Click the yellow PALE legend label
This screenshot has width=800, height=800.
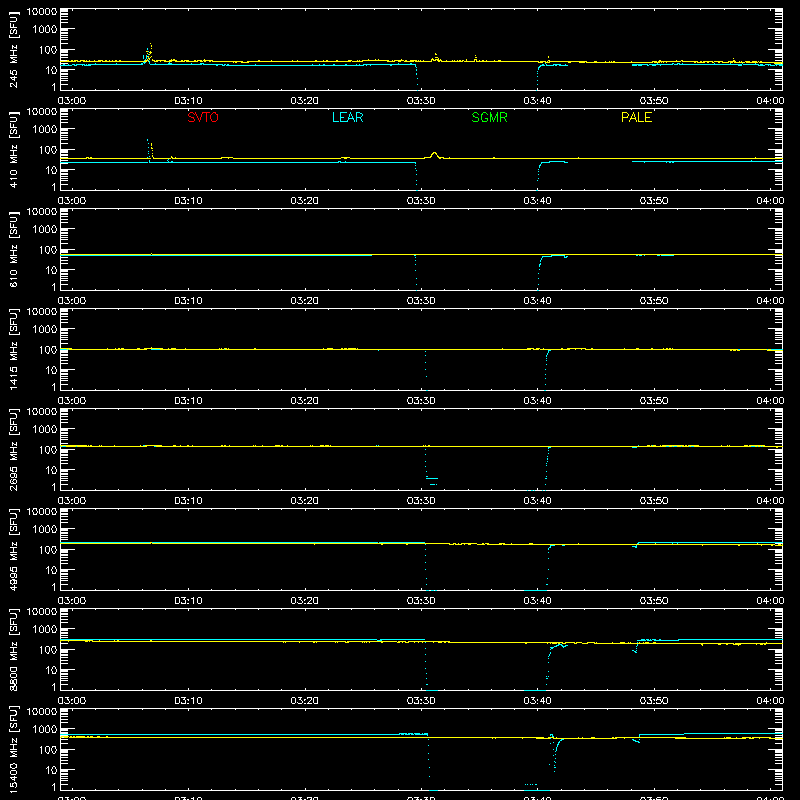pos(636,117)
